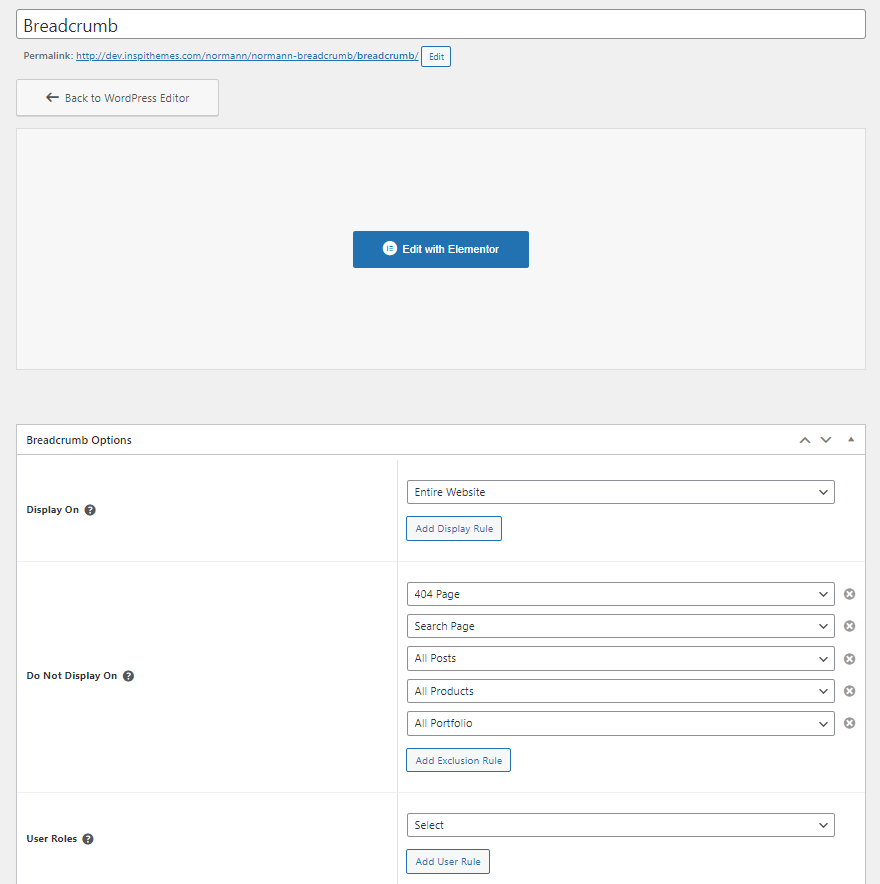
Task: Remove the 404 Page exclusion rule
Action: tap(849, 594)
